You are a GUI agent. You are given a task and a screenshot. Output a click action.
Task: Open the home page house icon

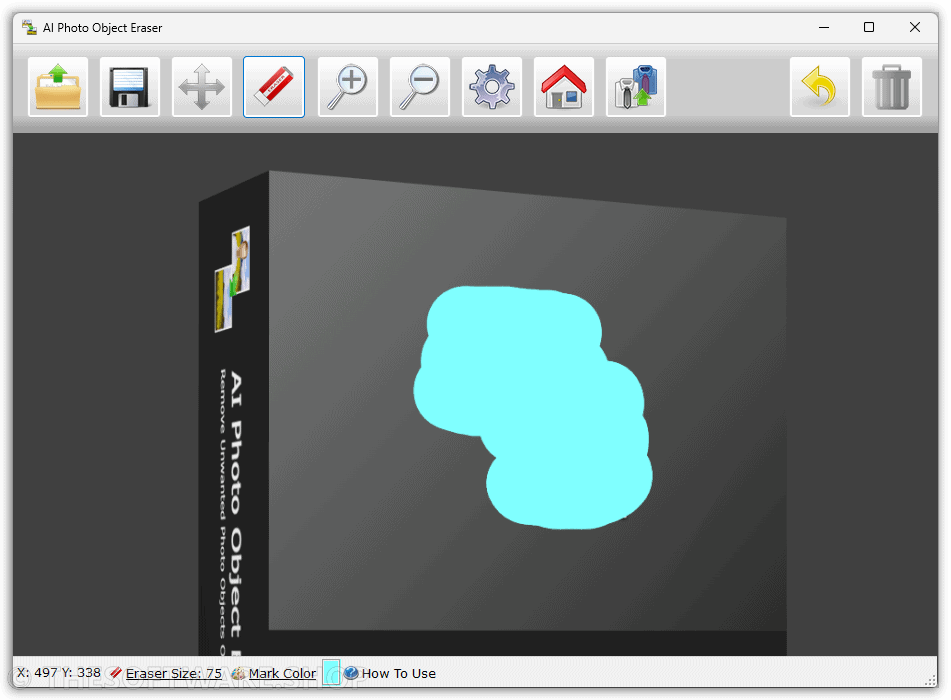[x=563, y=87]
